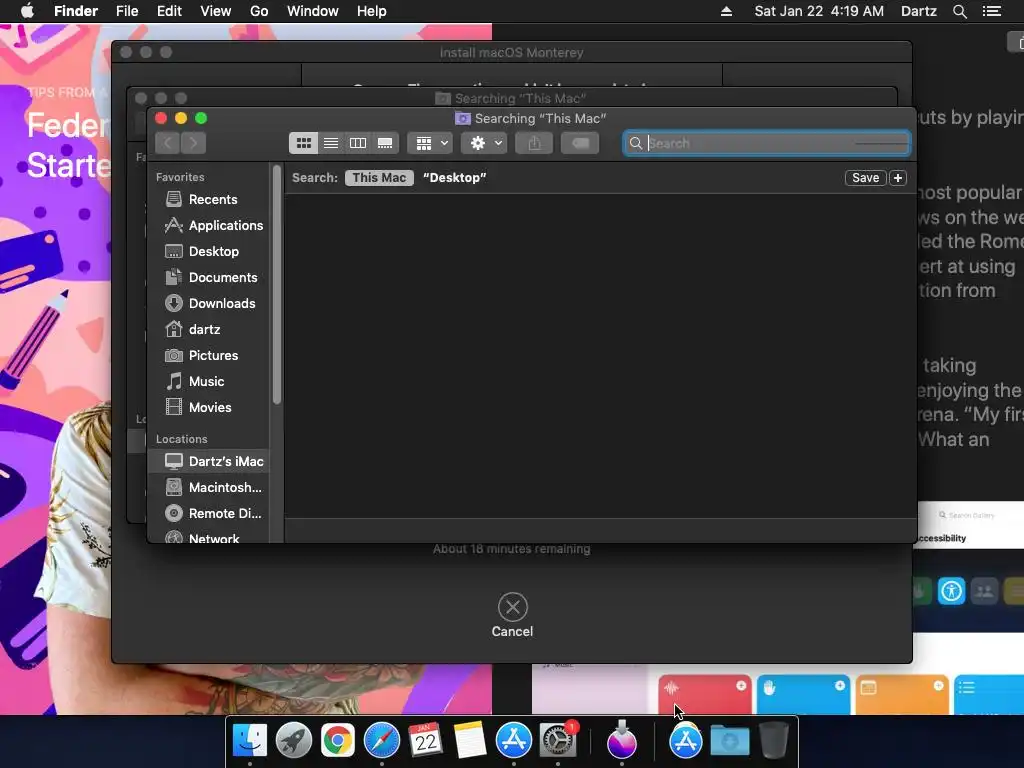Select Remote Disc under Locations

209,513
